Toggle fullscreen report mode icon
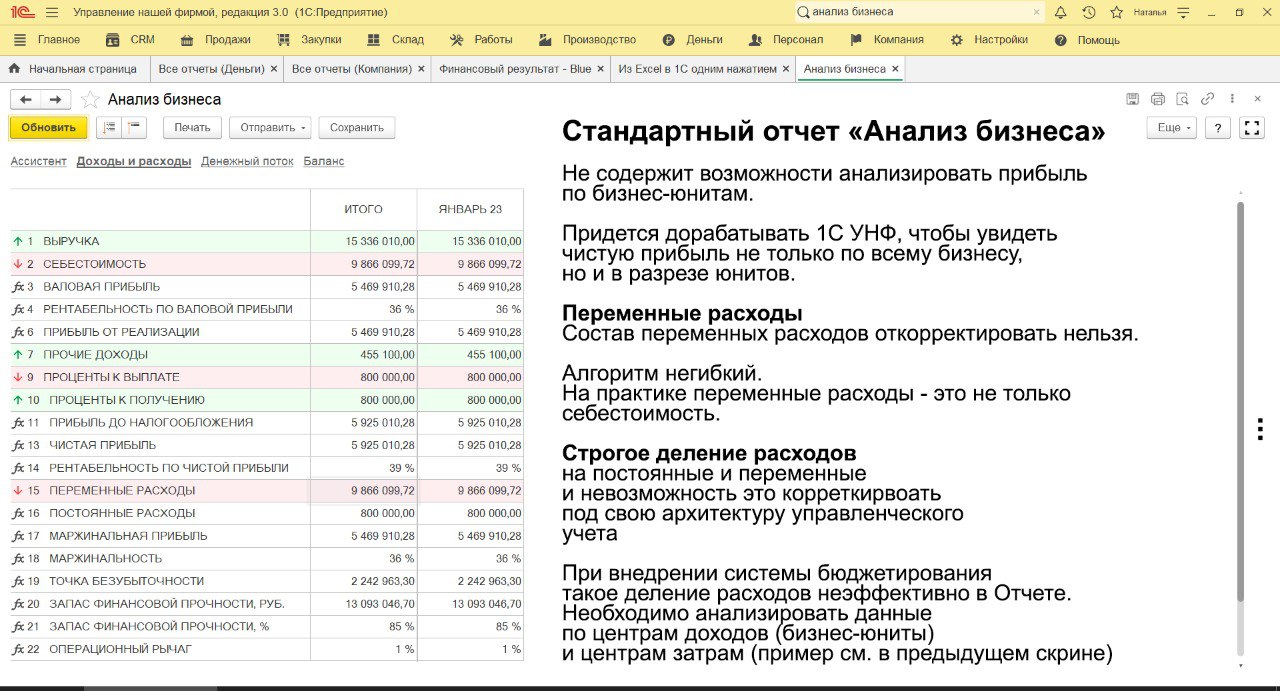 1251,128
